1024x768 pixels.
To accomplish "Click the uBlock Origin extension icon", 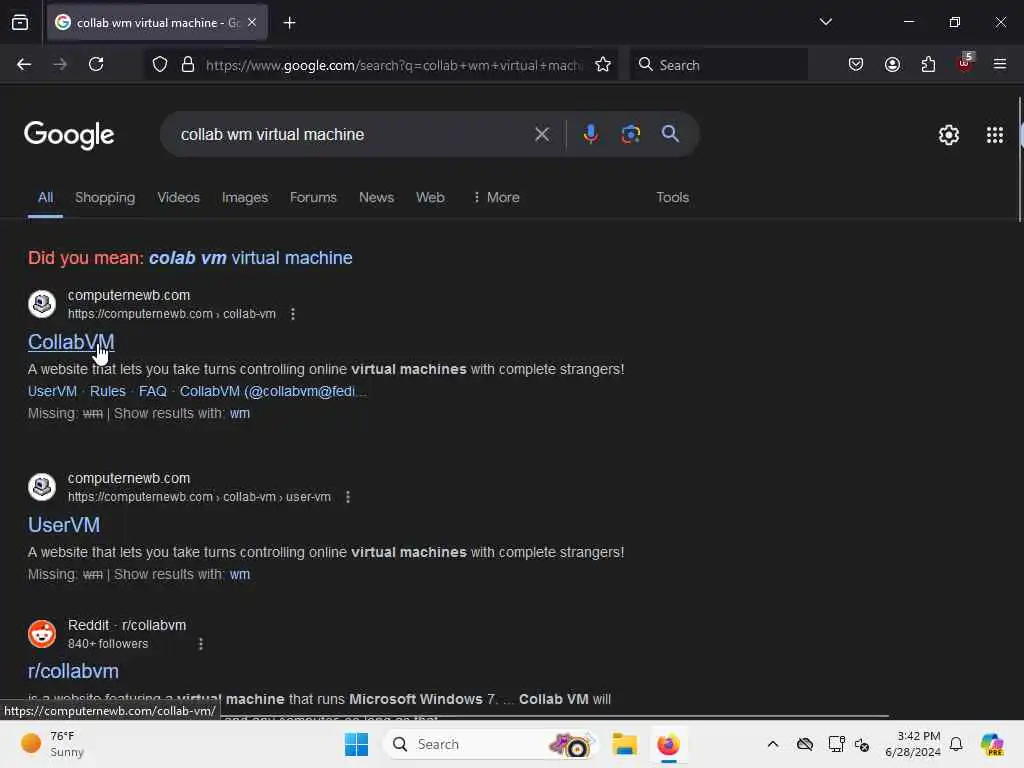I will tap(965, 63).
